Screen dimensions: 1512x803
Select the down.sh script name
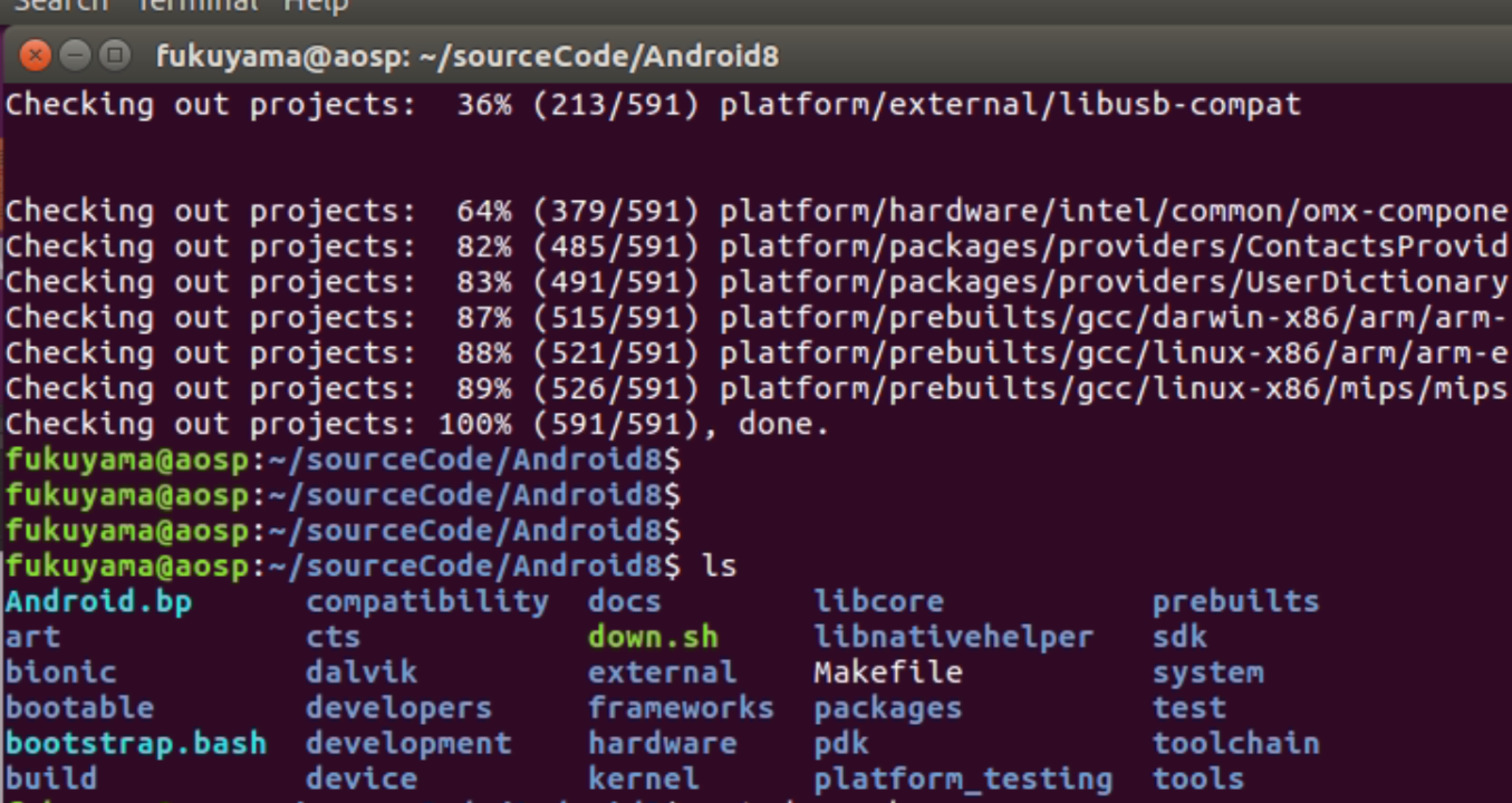tap(653, 637)
